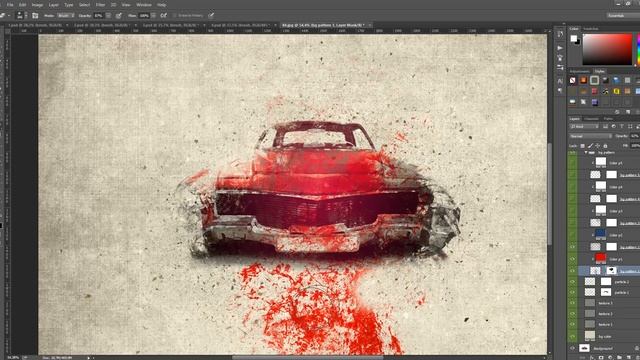Filter layers by shape layers icon
The image size is (640, 360).
coord(630,127)
